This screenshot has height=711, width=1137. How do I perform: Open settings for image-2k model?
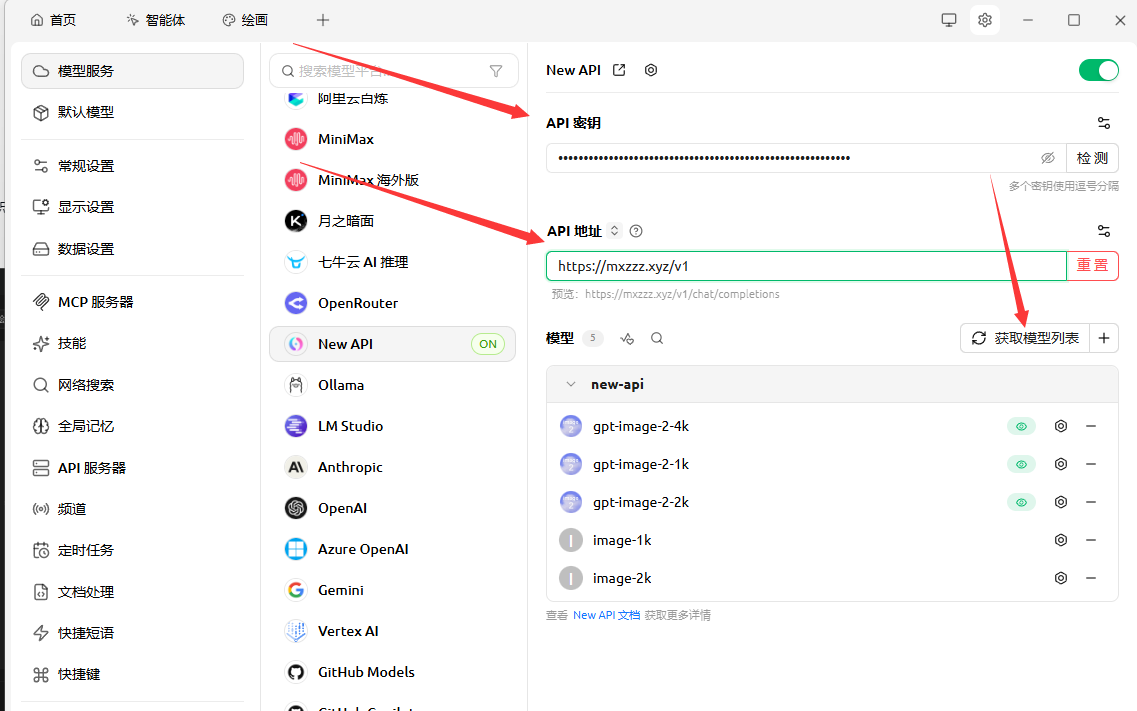pyautogui.click(x=1061, y=578)
